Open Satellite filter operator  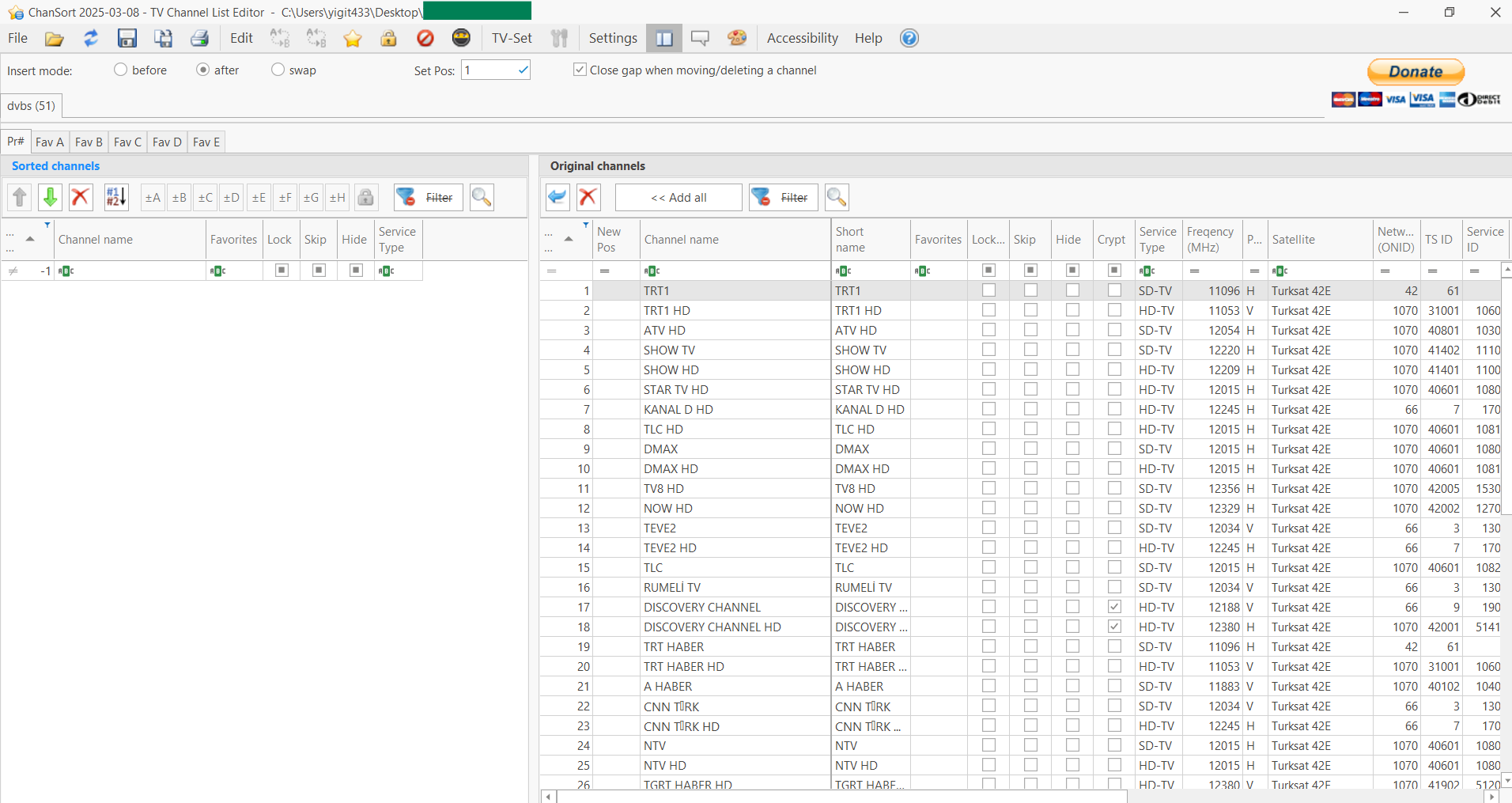(1280, 271)
